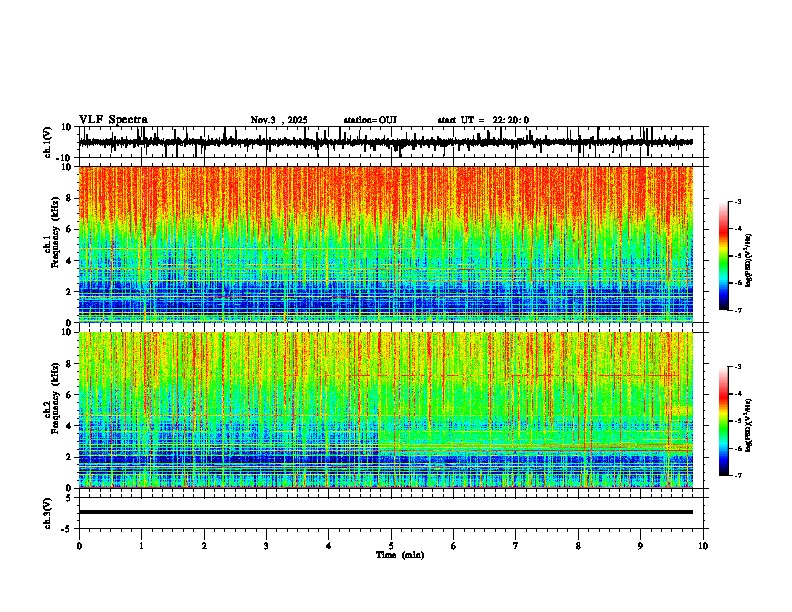Click the "4" kHz tick of ch.2 spectrogram
The width and height of the screenshot is (792, 612).
click(x=69, y=426)
